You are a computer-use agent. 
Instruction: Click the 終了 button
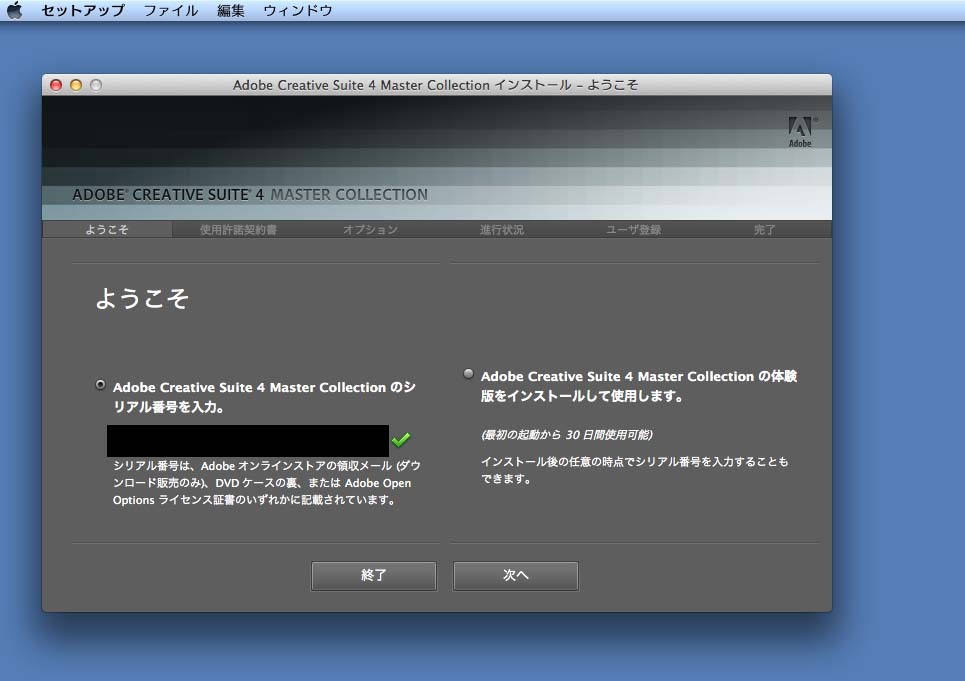[x=374, y=576]
